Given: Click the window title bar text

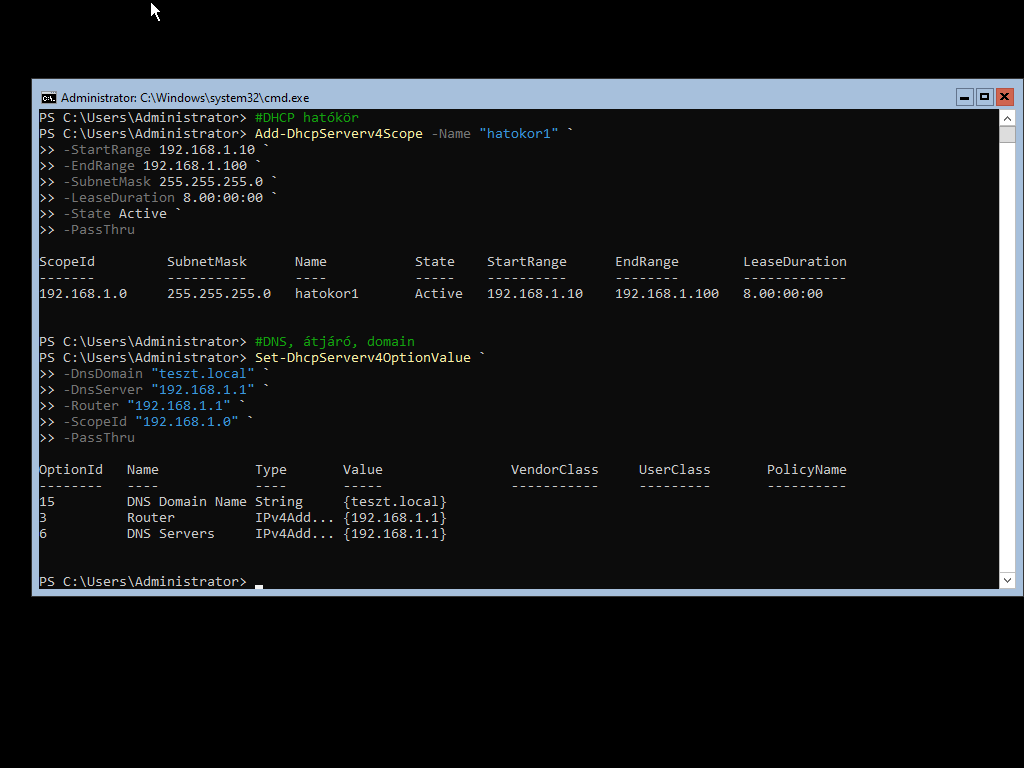Looking at the screenshot, I should 185,98.
